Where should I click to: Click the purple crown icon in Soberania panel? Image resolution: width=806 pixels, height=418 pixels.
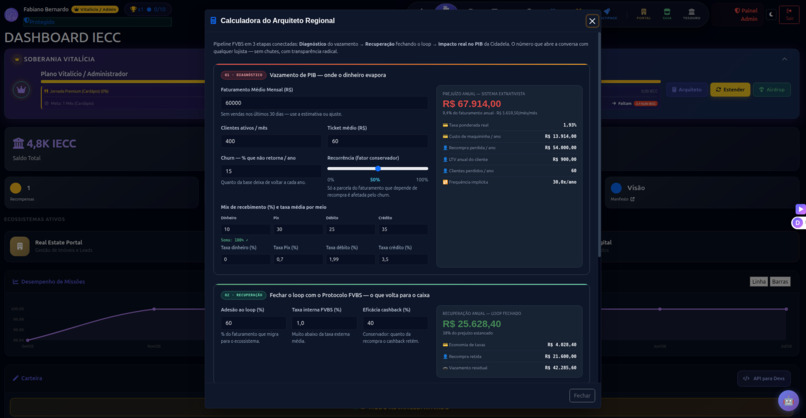pos(21,90)
